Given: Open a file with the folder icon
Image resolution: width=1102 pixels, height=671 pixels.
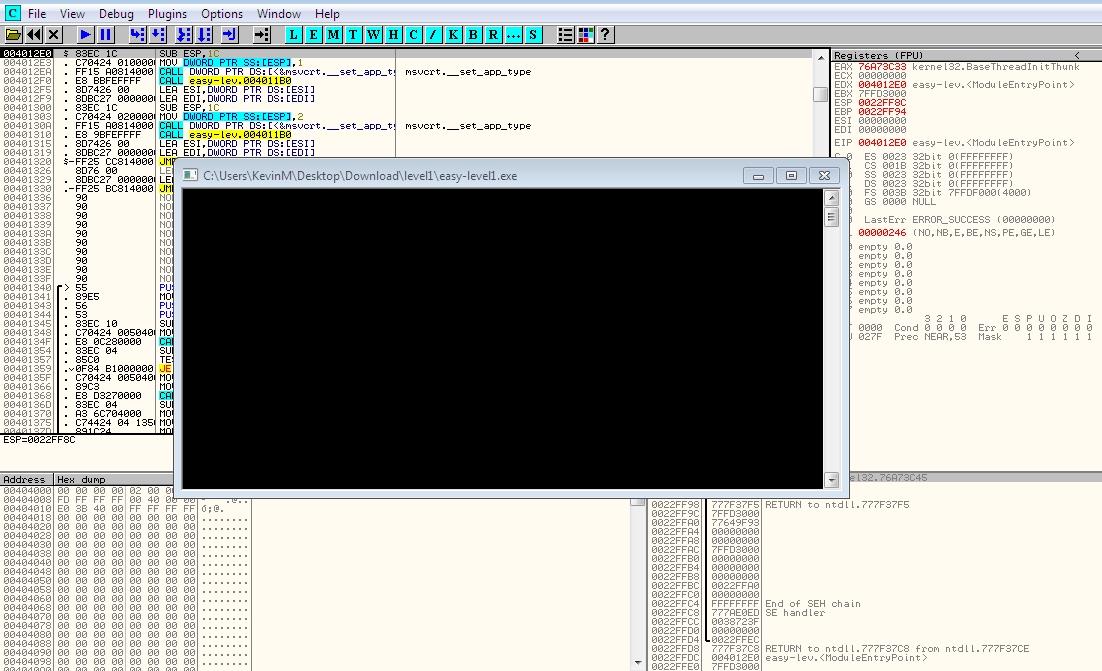Looking at the screenshot, I should [x=13, y=34].
